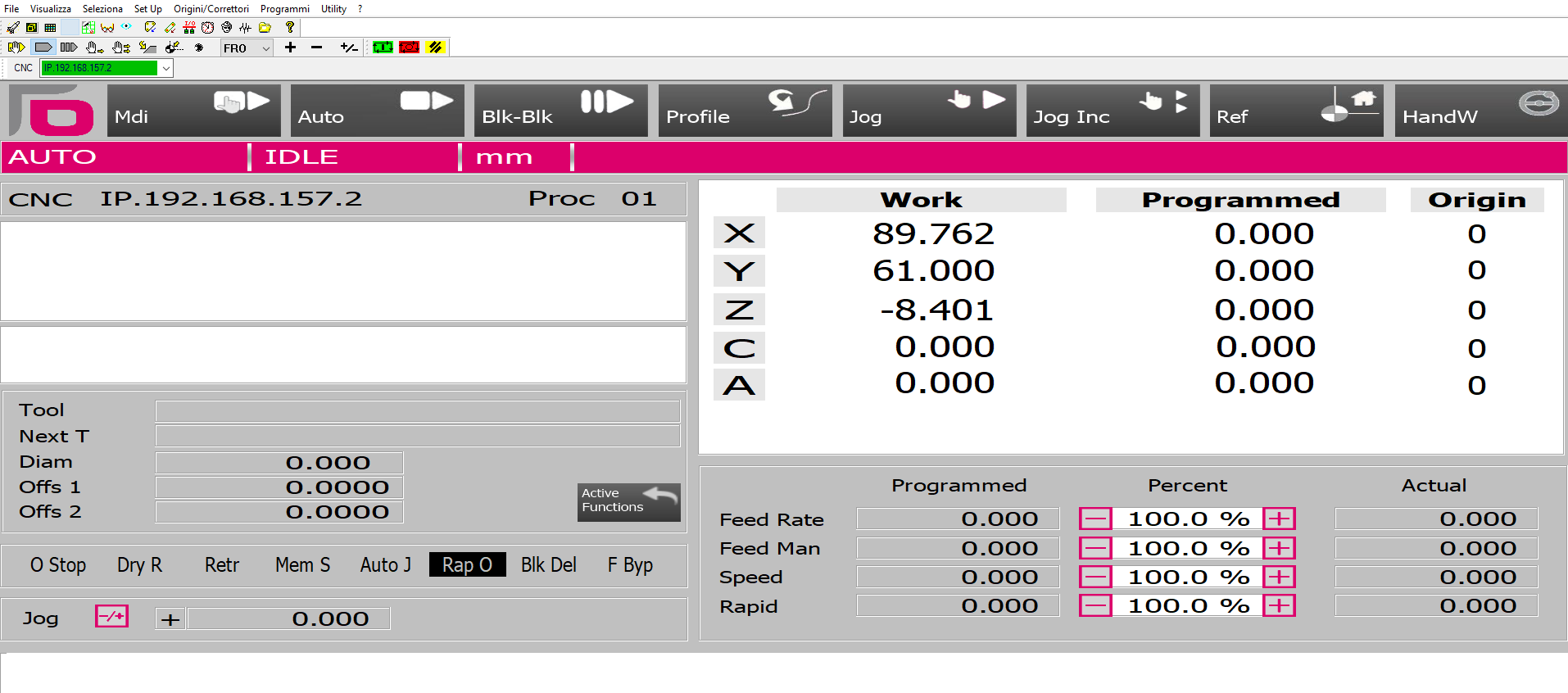
Task: Increase Feed Rate percent with plus
Action: pos(1279,519)
